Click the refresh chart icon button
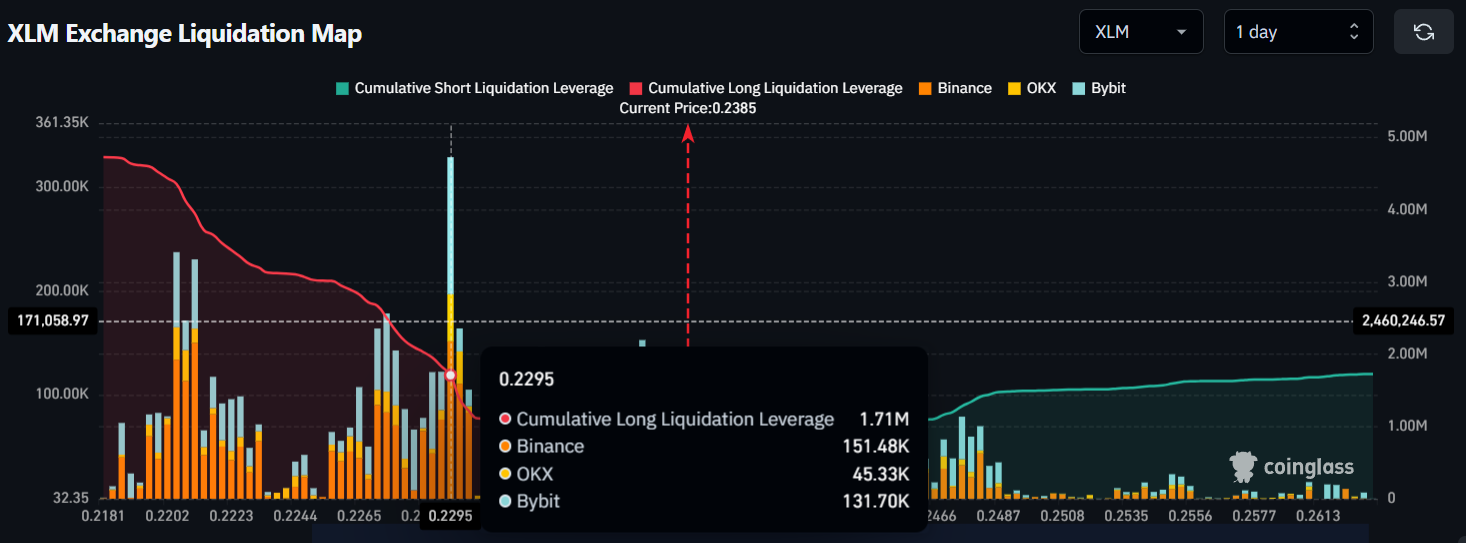 tap(1424, 32)
